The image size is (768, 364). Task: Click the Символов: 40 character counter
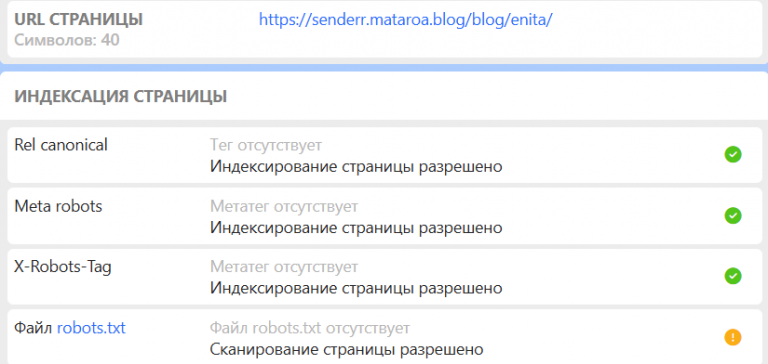[67, 40]
